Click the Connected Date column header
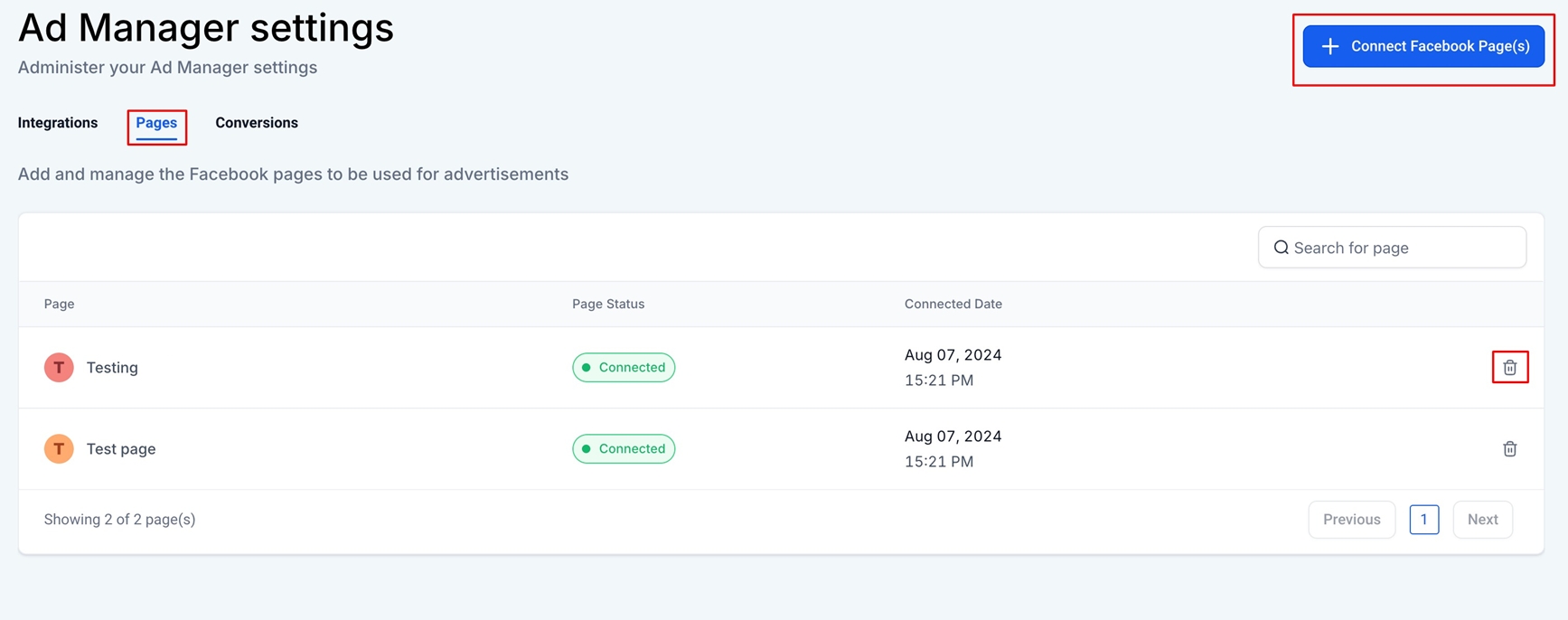 (x=953, y=304)
